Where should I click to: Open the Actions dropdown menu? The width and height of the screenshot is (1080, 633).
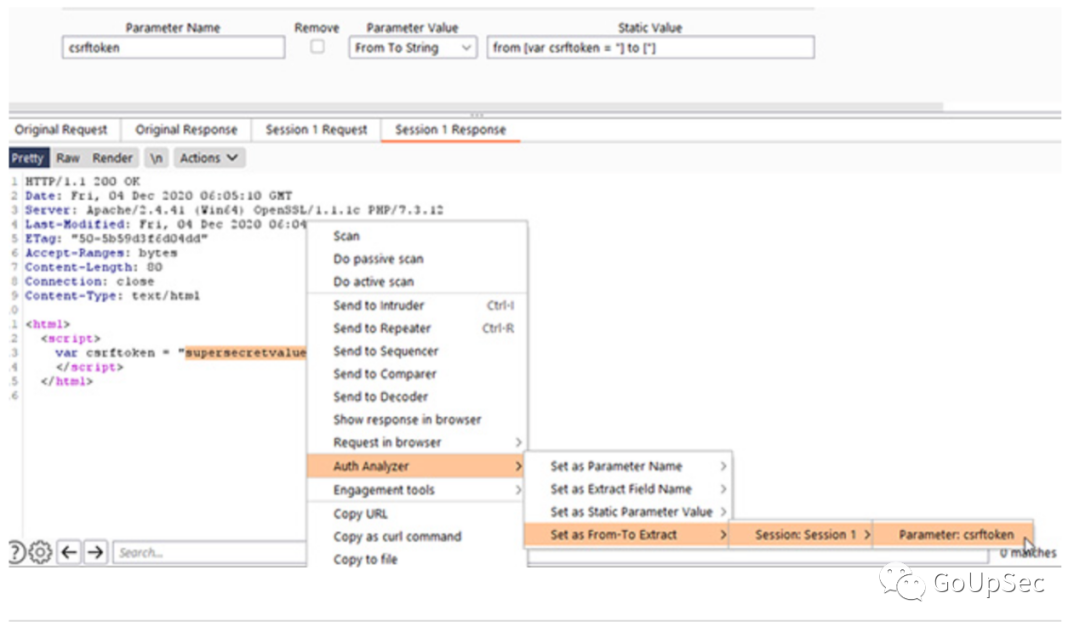point(209,158)
